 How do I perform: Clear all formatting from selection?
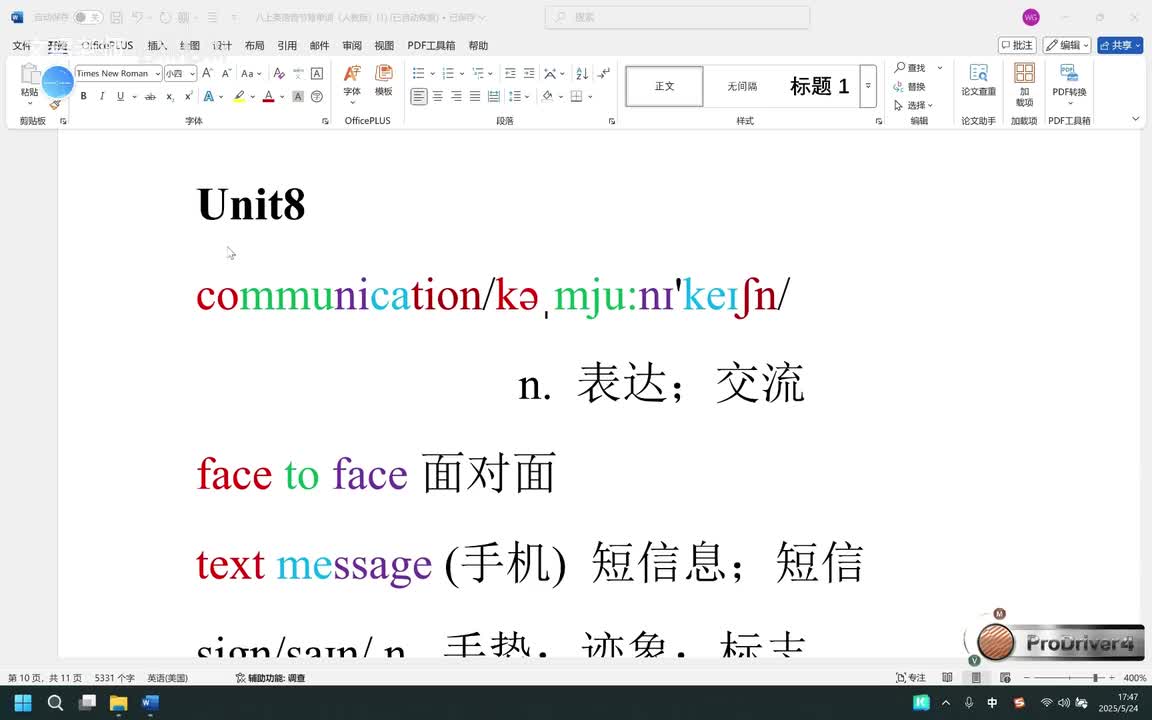point(278,73)
